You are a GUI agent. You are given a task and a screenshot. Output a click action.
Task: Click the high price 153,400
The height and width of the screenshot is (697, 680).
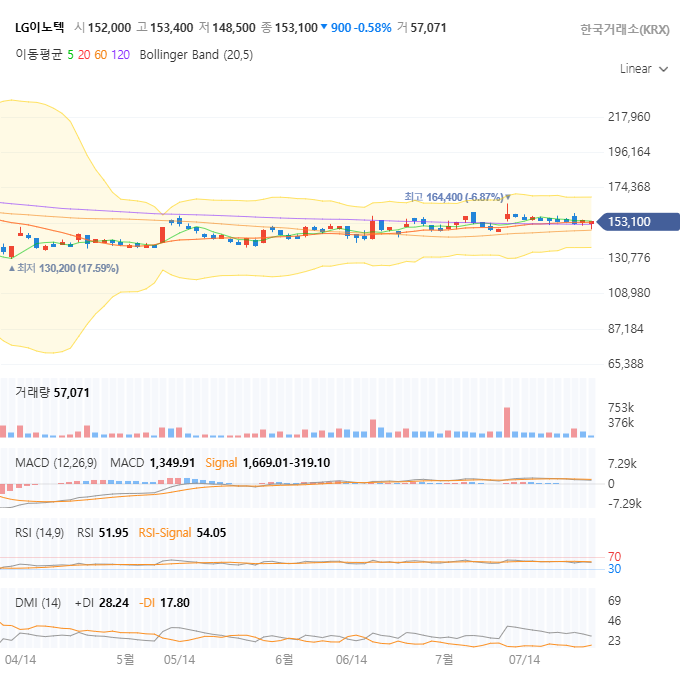[172, 28]
